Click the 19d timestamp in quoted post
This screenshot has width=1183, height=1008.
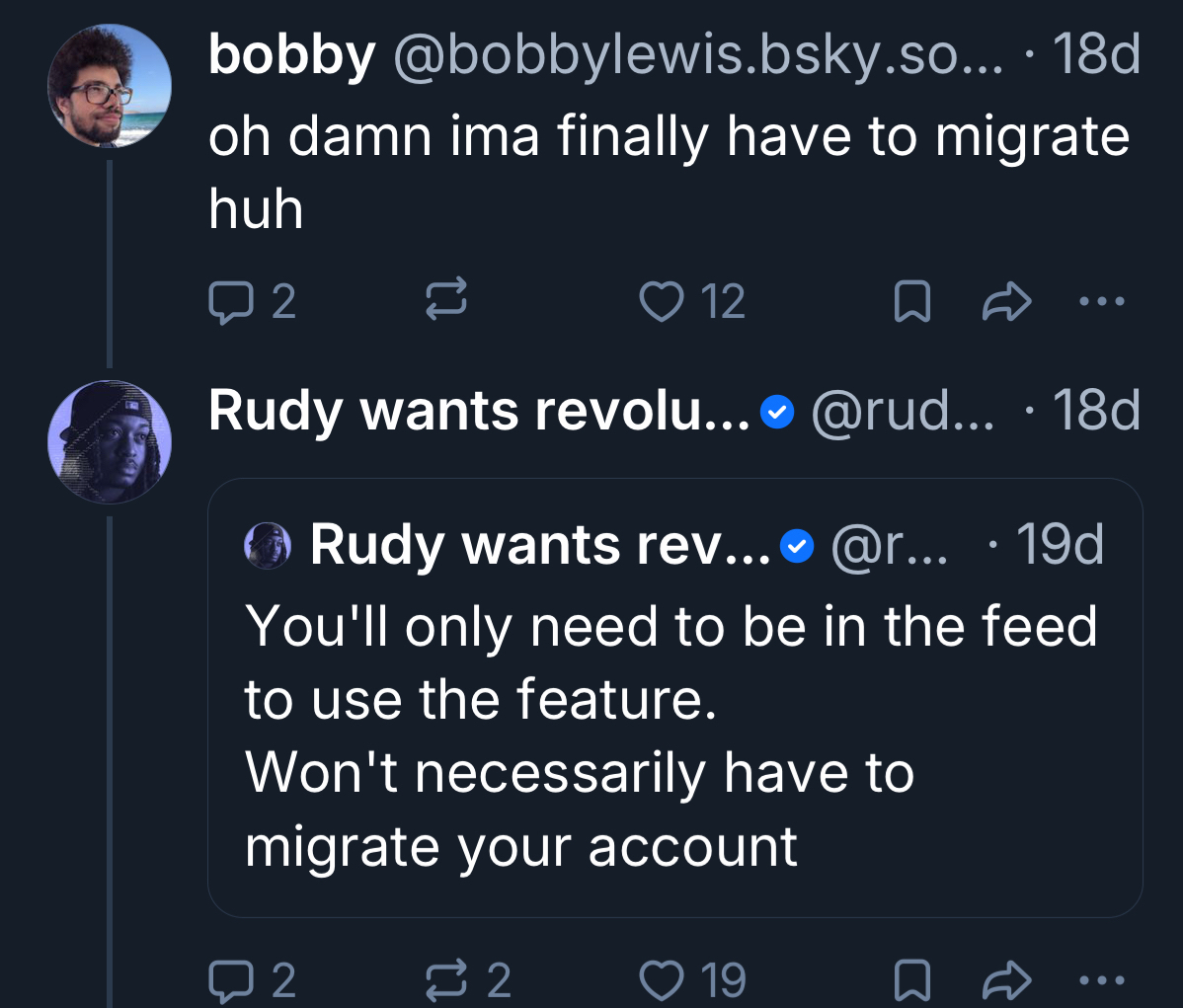tap(1059, 544)
